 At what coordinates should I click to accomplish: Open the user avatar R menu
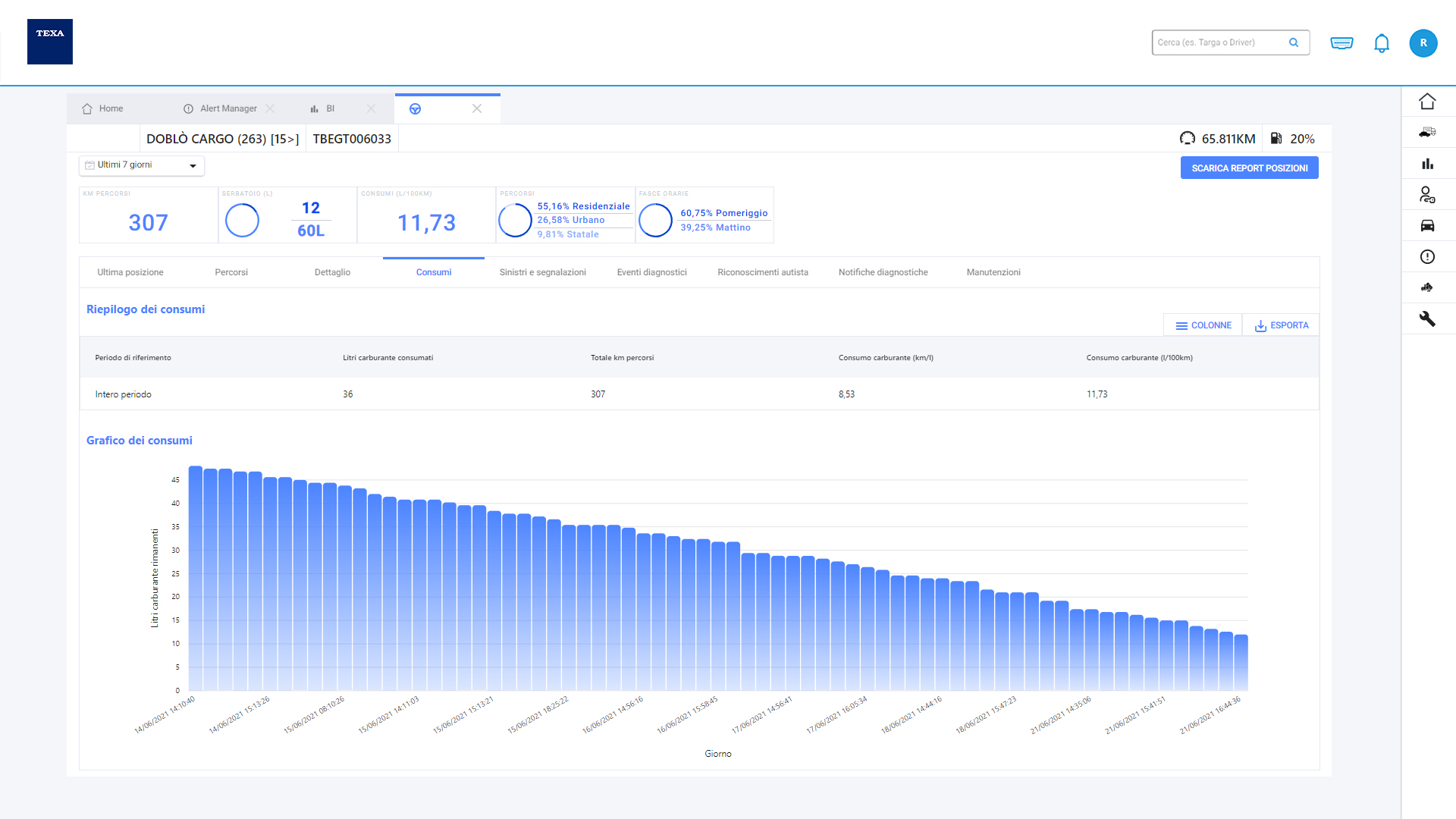click(x=1423, y=43)
